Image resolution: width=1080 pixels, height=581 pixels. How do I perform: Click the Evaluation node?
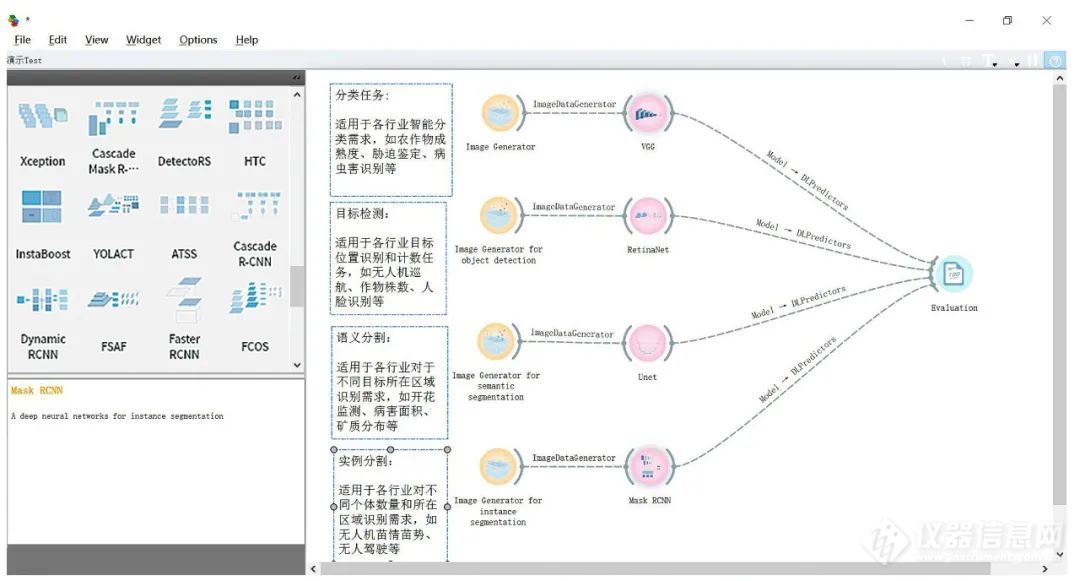(954, 274)
